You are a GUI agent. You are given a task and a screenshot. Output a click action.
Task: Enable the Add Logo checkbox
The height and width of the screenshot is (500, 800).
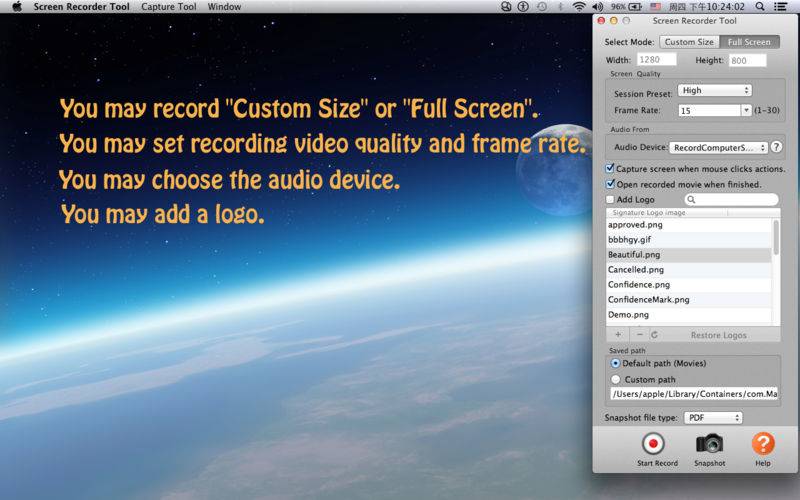(x=611, y=200)
